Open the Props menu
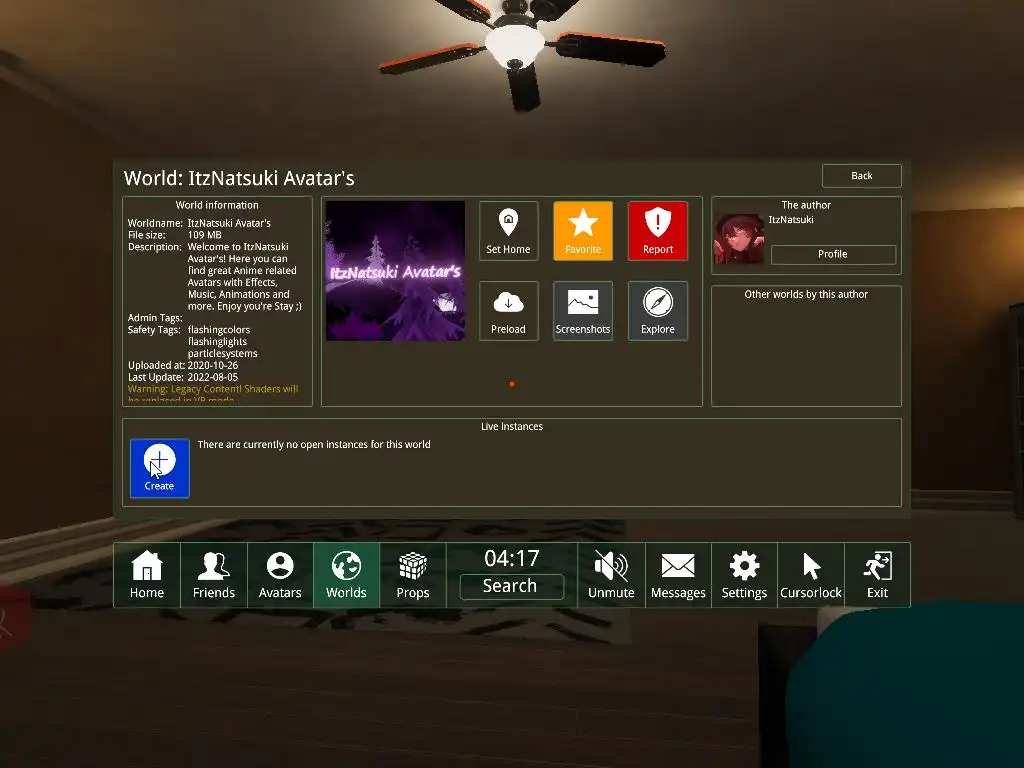The height and width of the screenshot is (768, 1024). (x=413, y=575)
